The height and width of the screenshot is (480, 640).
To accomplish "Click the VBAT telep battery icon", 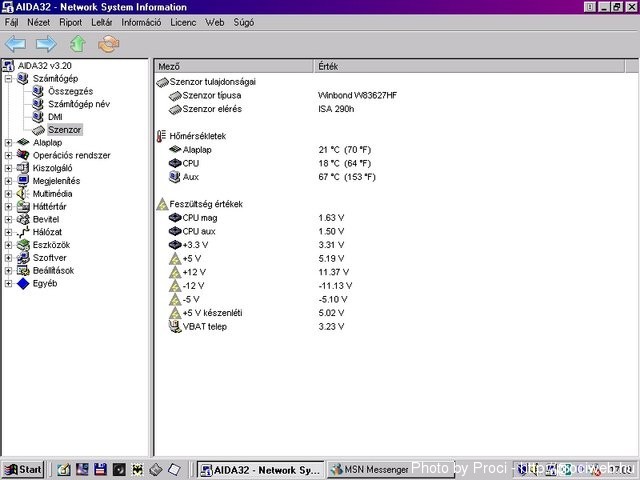I will [x=175, y=327].
